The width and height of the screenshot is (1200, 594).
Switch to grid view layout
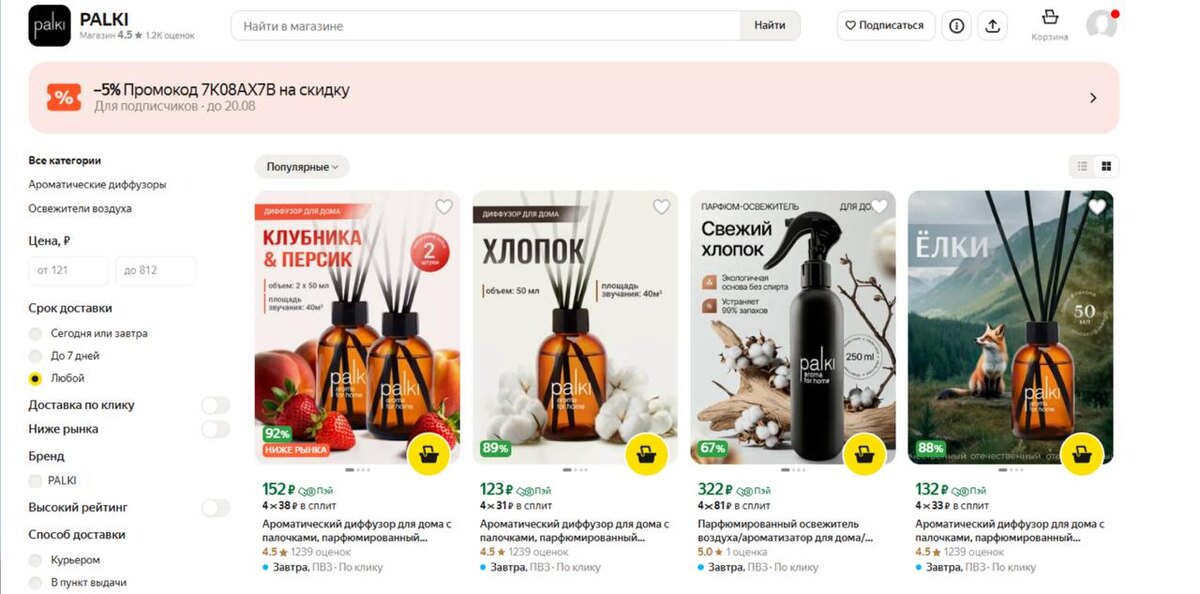(x=1106, y=166)
